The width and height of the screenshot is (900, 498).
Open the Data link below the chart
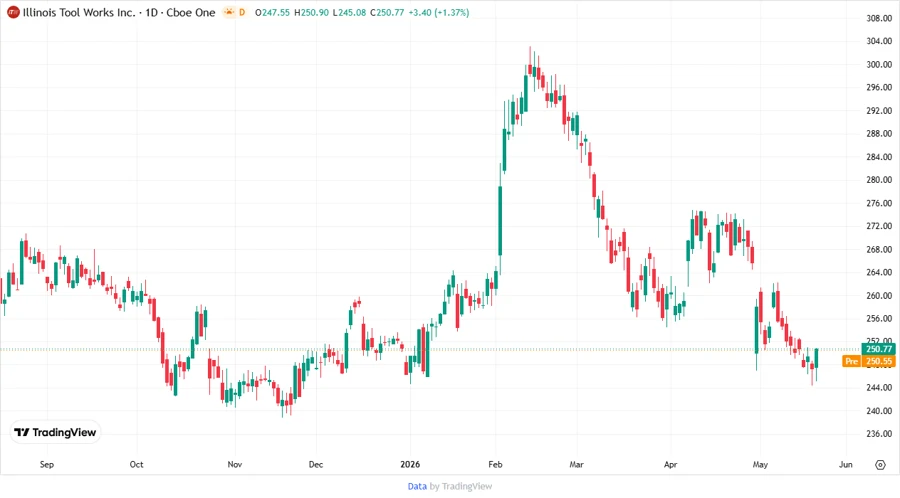[417, 486]
